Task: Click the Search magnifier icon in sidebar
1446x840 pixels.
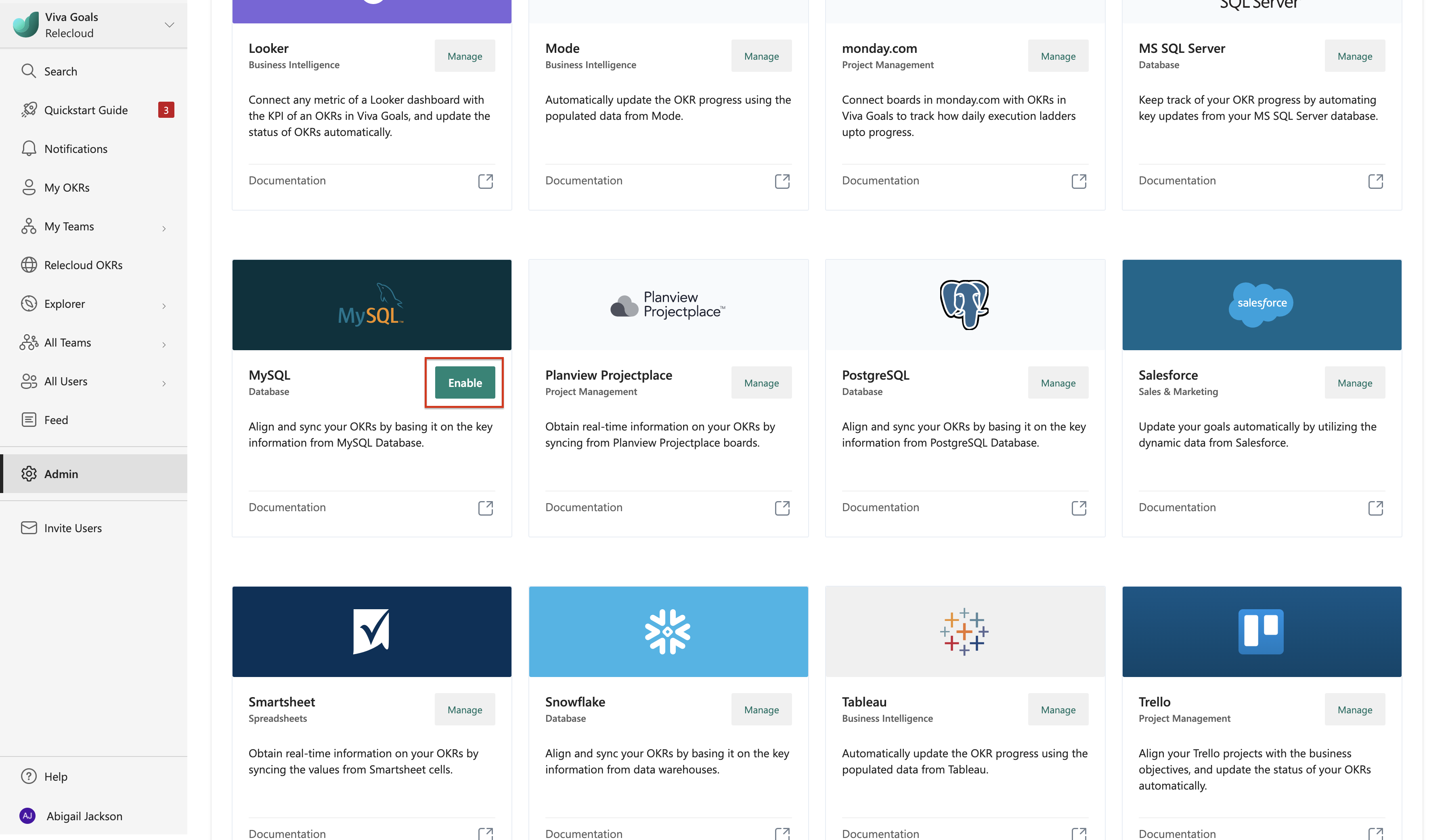Action: tap(29, 71)
